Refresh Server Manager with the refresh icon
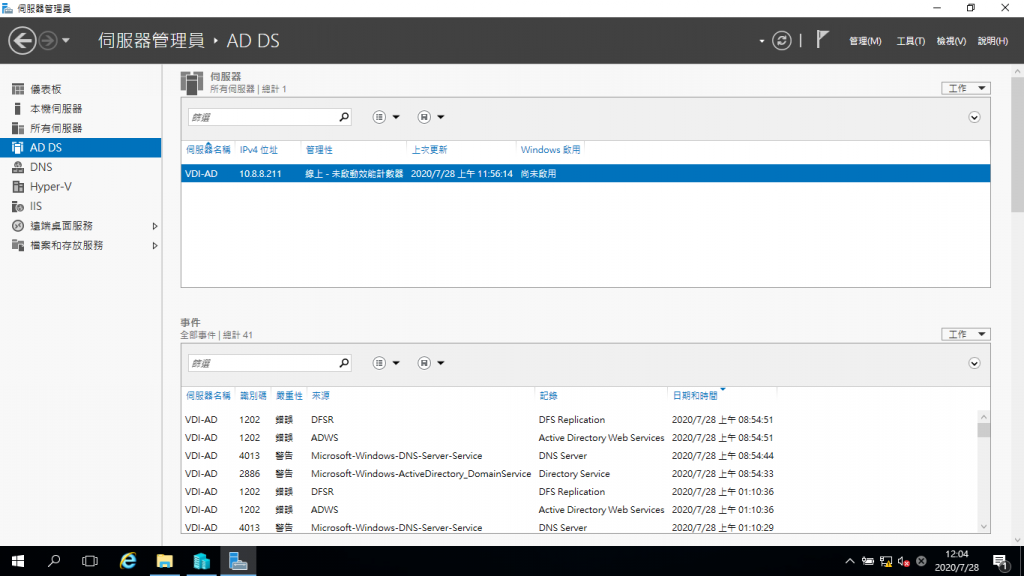Screen dimensions: 1024x576 pyautogui.click(x=782, y=40)
